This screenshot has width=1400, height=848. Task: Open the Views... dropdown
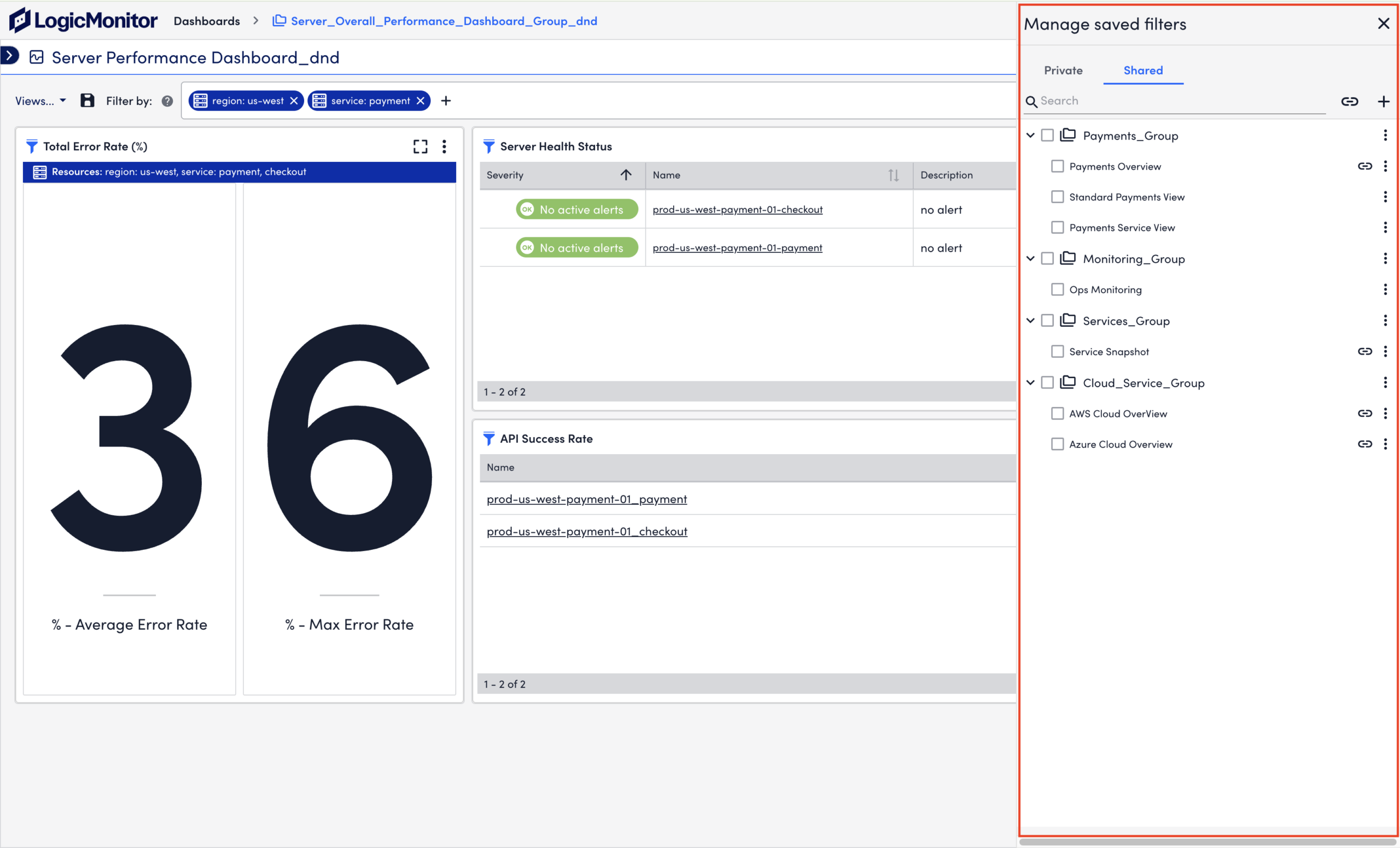coord(40,101)
